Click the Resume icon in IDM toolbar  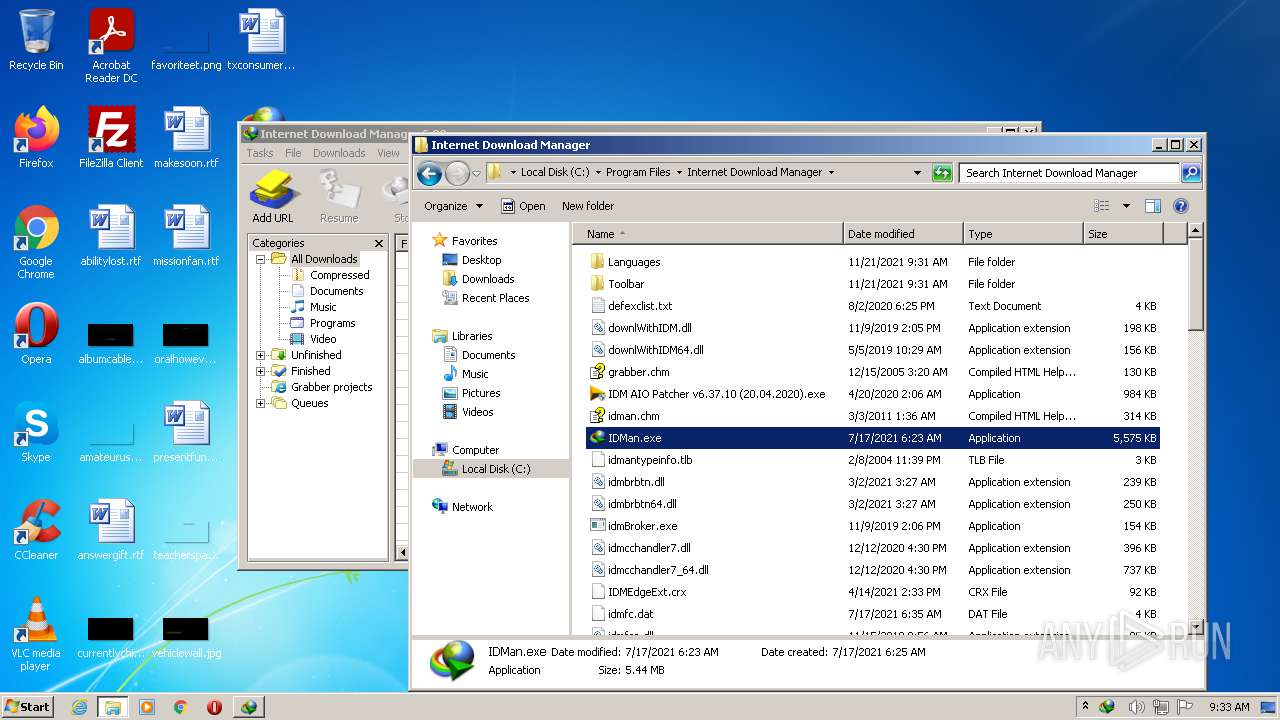339,197
